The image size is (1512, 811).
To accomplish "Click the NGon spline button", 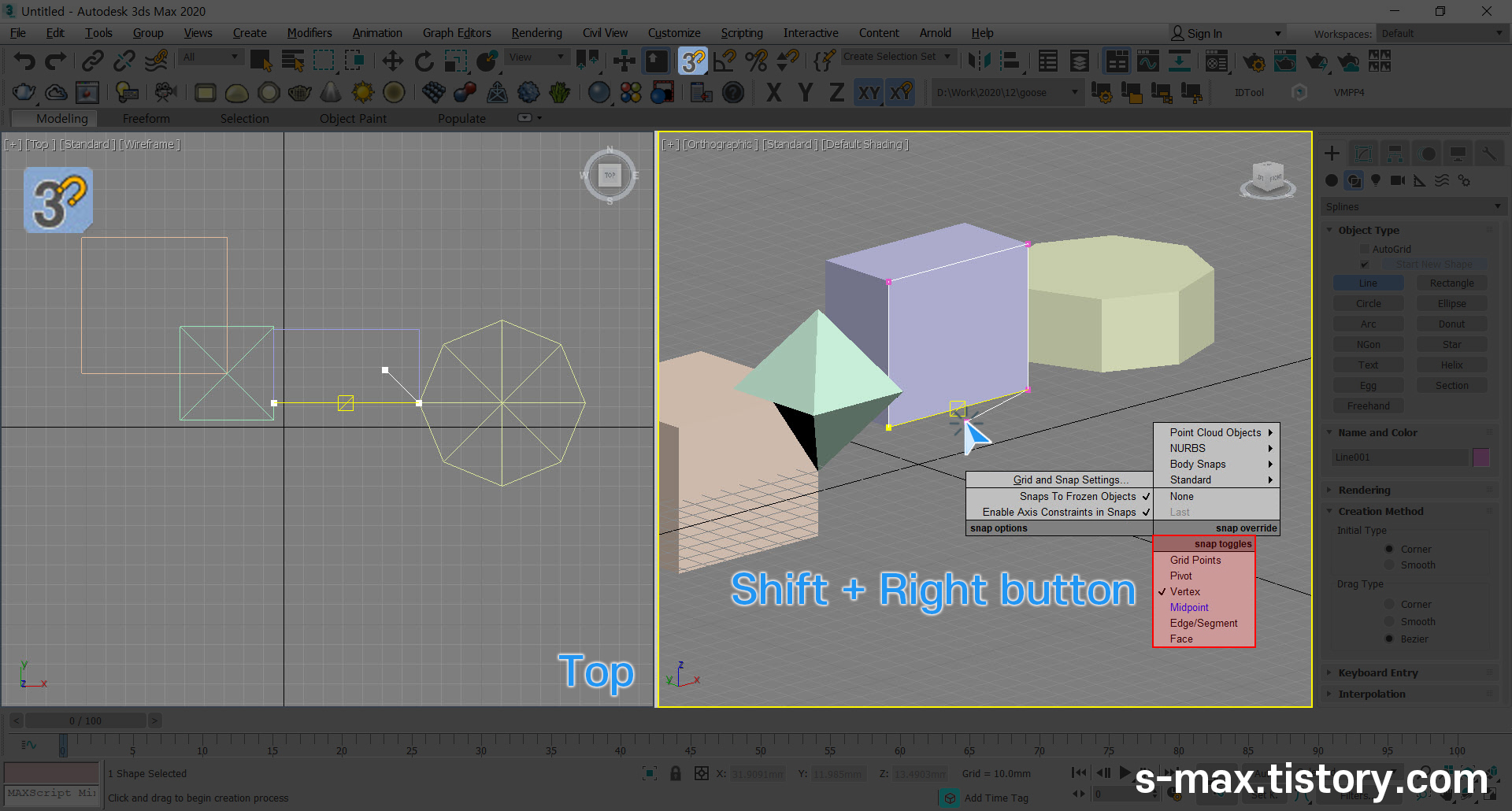I will click(1369, 345).
